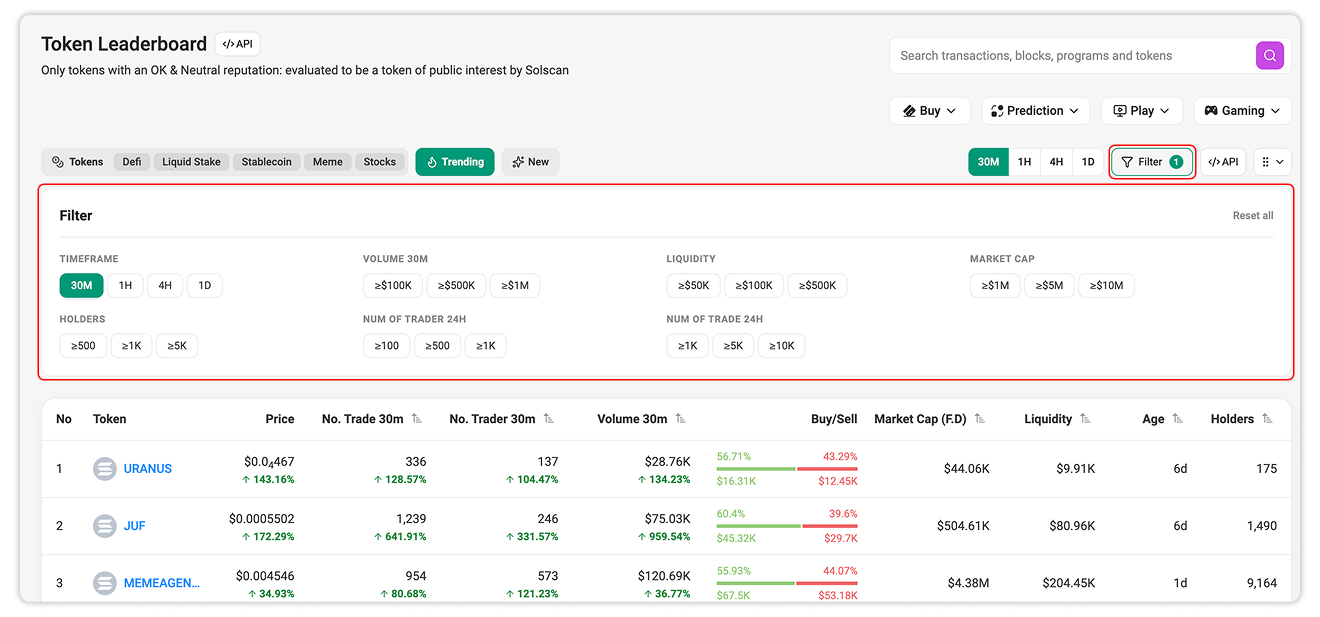Image resolution: width=1320 pixels, height=617 pixels.
Task: Open the URANUS token link
Action: coord(148,469)
